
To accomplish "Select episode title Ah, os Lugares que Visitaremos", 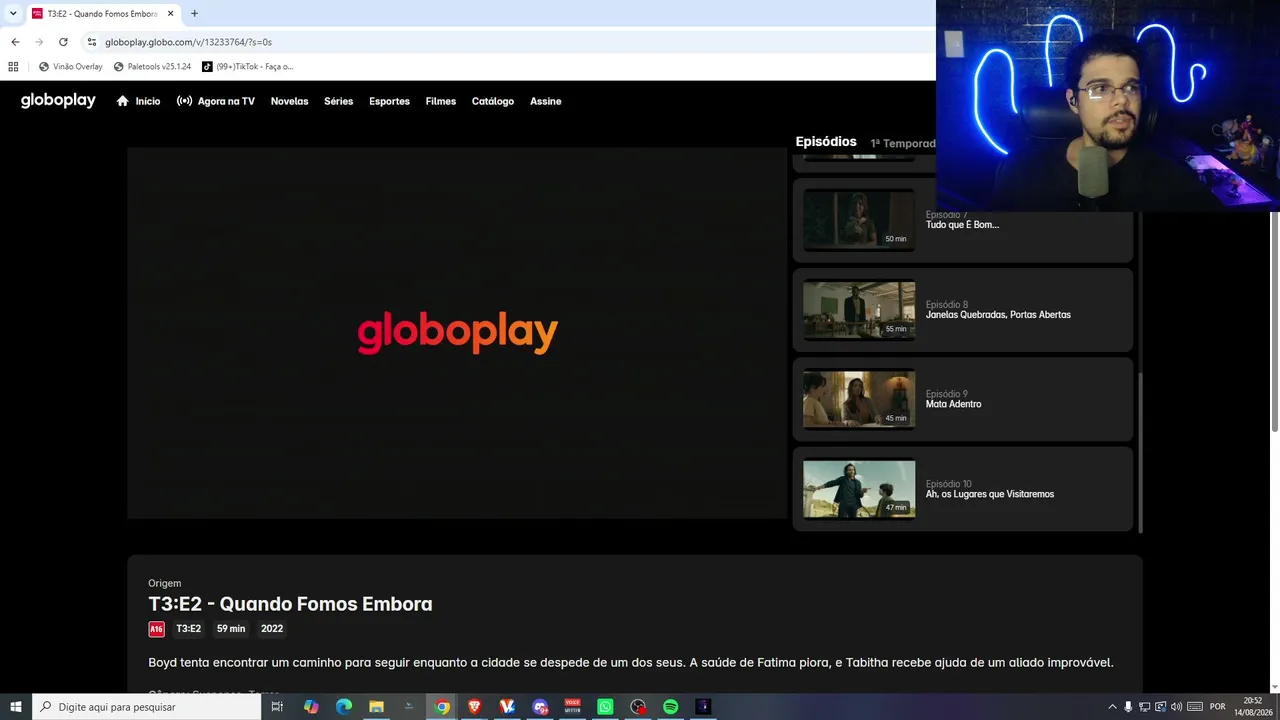I will point(990,494).
